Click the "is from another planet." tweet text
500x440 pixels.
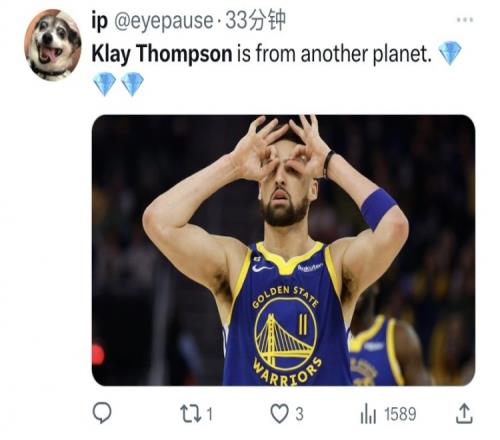point(334,54)
